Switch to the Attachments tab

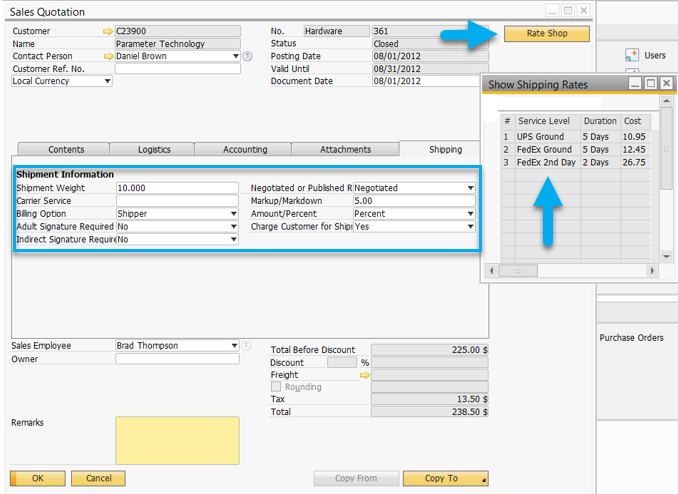[345, 149]
